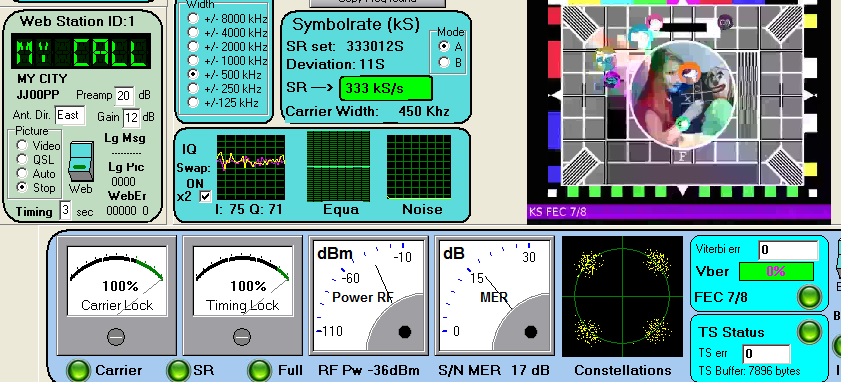Click the Preamp dB value field
The width and height of the screenshot is (848, 389).
[x=124, y=95]
